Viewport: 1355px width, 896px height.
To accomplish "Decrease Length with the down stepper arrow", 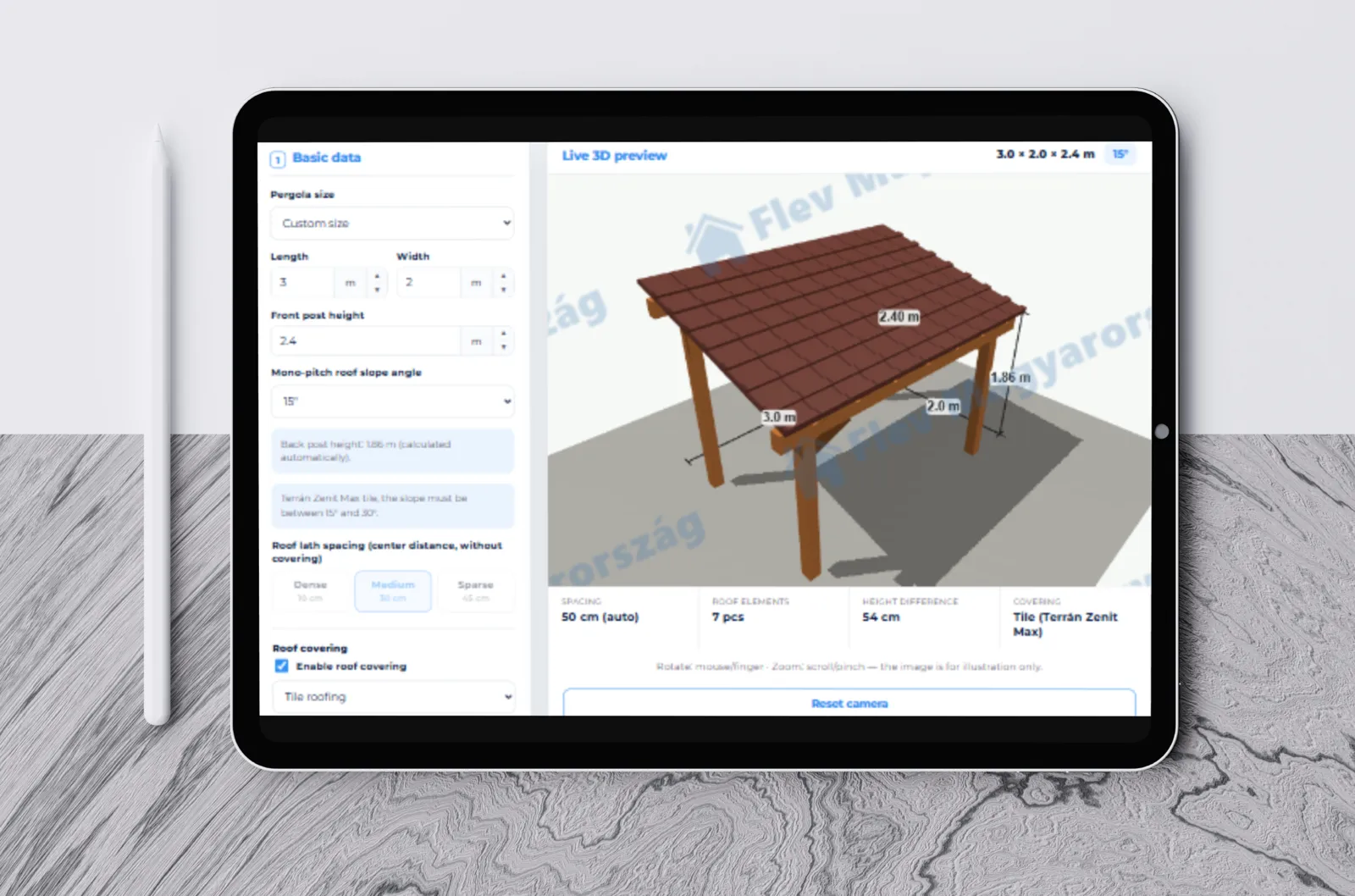I will coord(377,290).
